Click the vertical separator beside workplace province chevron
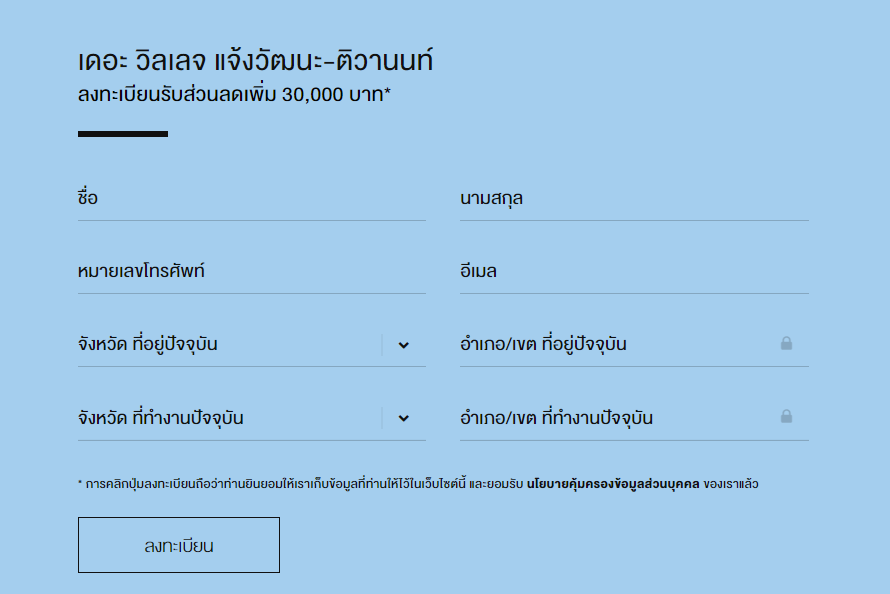 382,418
